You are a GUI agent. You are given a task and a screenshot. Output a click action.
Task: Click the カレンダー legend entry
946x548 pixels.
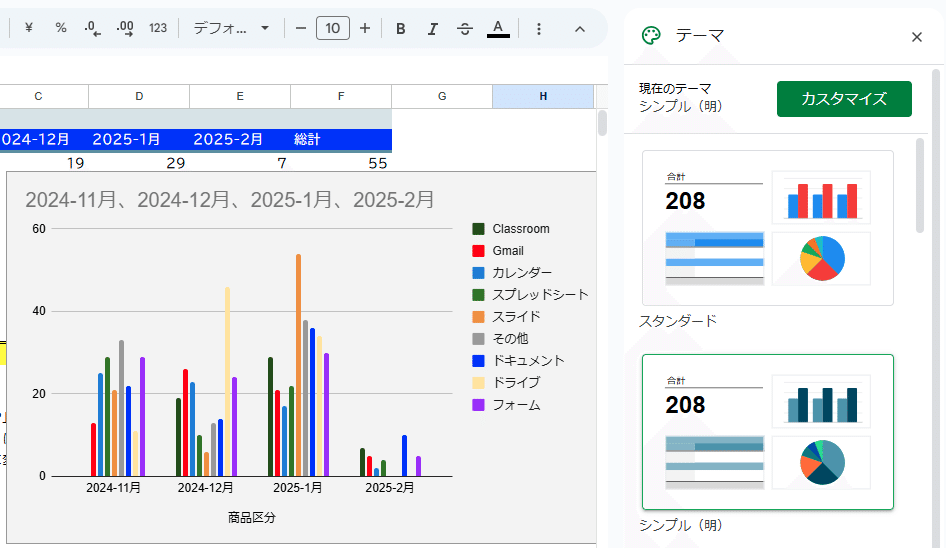coord(512,273)
